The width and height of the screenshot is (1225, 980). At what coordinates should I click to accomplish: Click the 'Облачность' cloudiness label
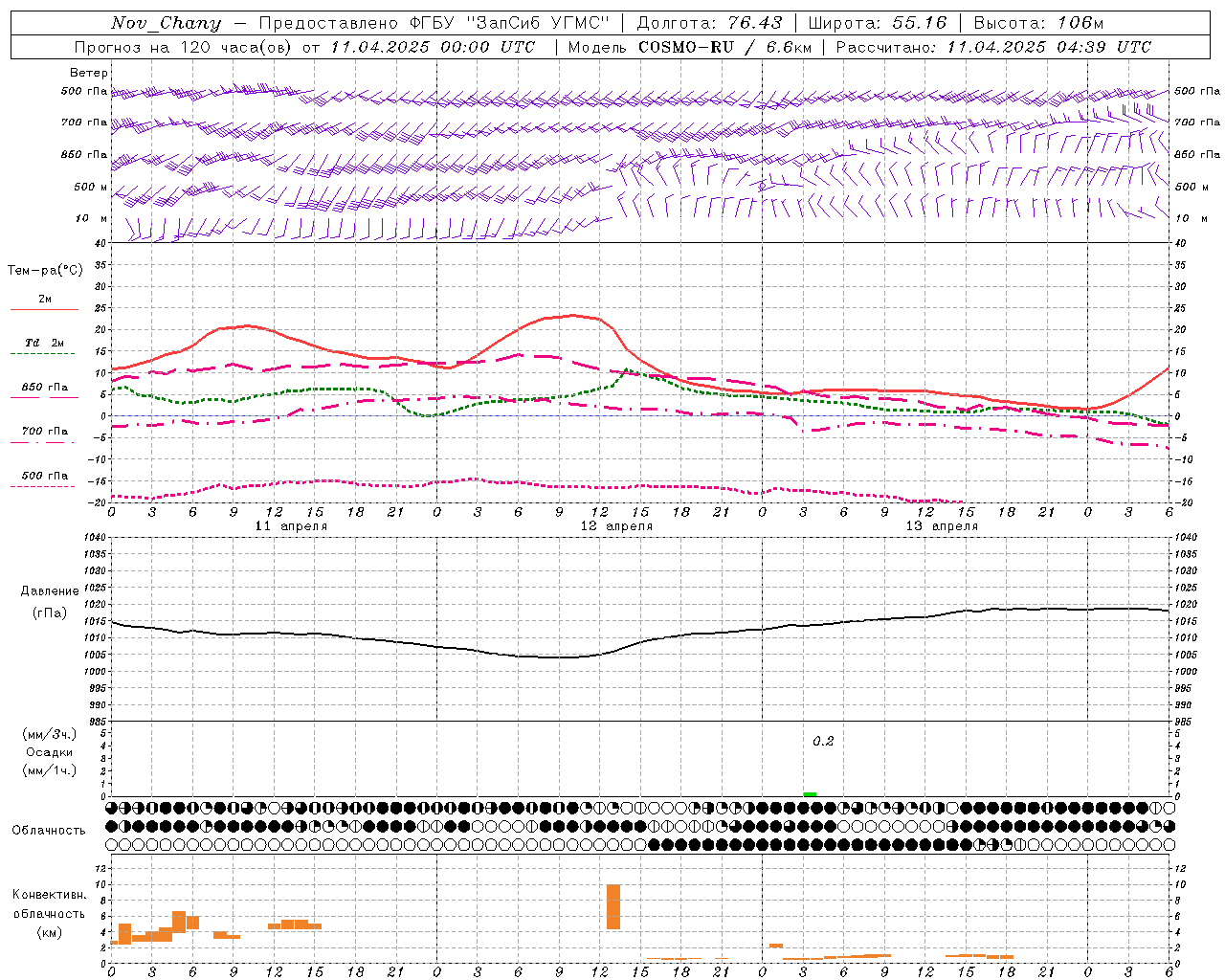[49, 831]
